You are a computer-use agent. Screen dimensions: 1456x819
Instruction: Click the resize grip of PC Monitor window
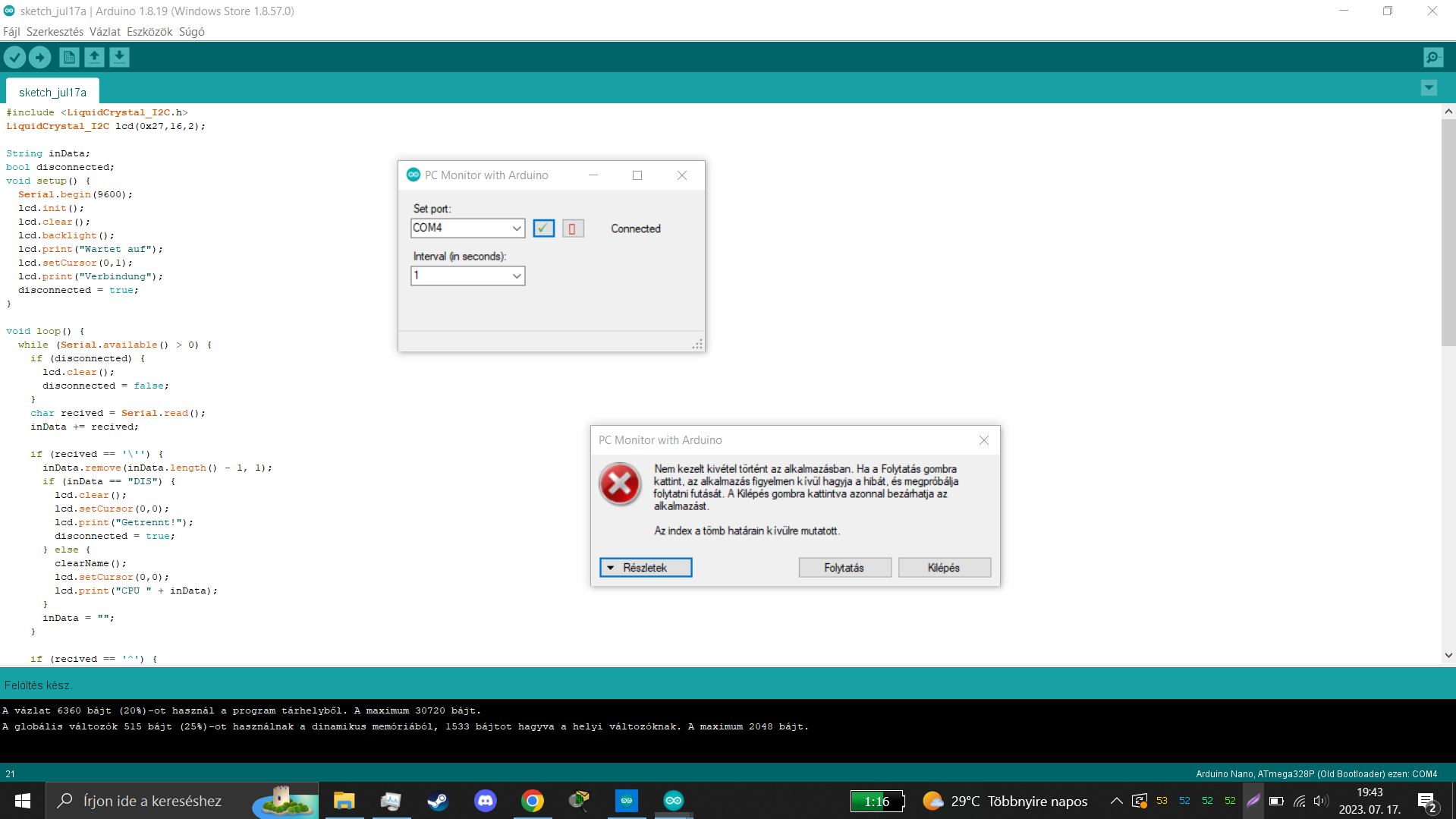[x=697, y=345]
